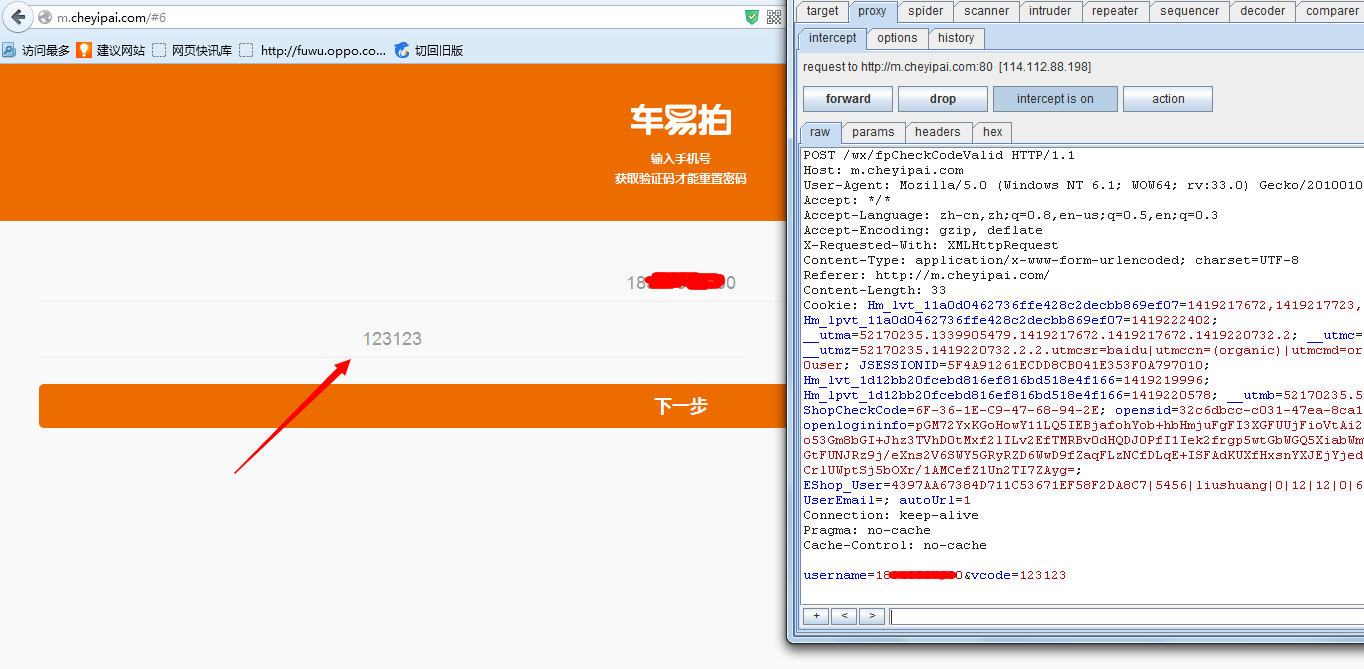The image size is (1364, 669).
Task: Switch to the Burp intruder tab
Action: (x=1050, y=11)
